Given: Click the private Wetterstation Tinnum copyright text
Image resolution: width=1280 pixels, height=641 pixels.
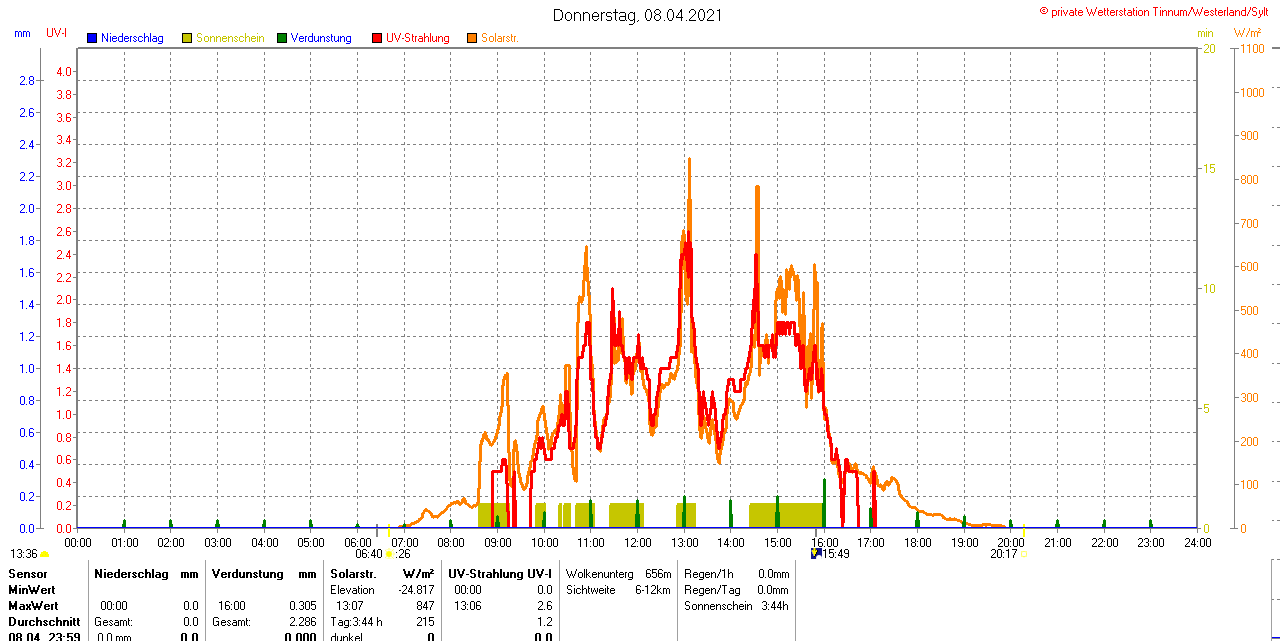Looking at the screenshot, I should [x=1158, y=11].
